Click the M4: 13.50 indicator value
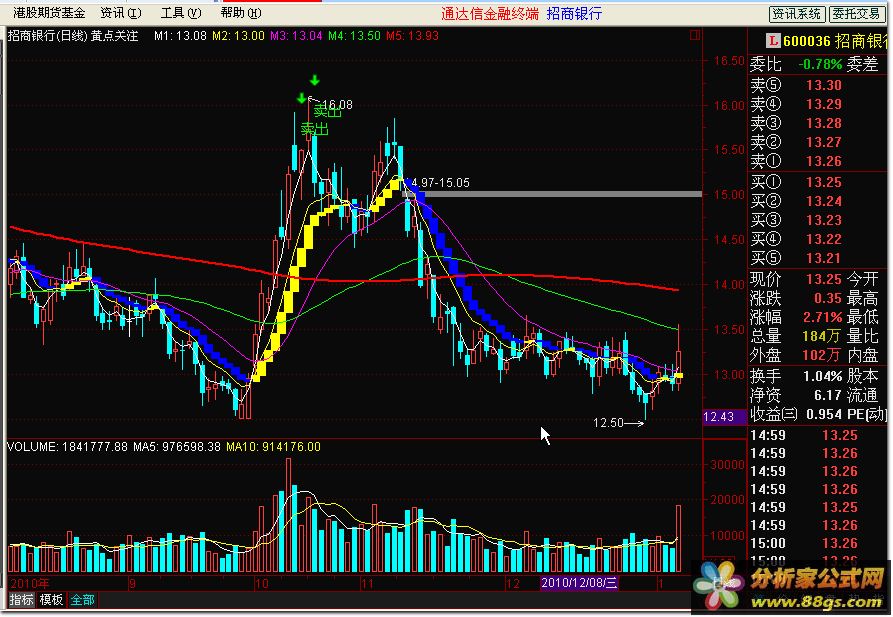Image resolution: width=893 pixels, height=617 pixels. 354,36
